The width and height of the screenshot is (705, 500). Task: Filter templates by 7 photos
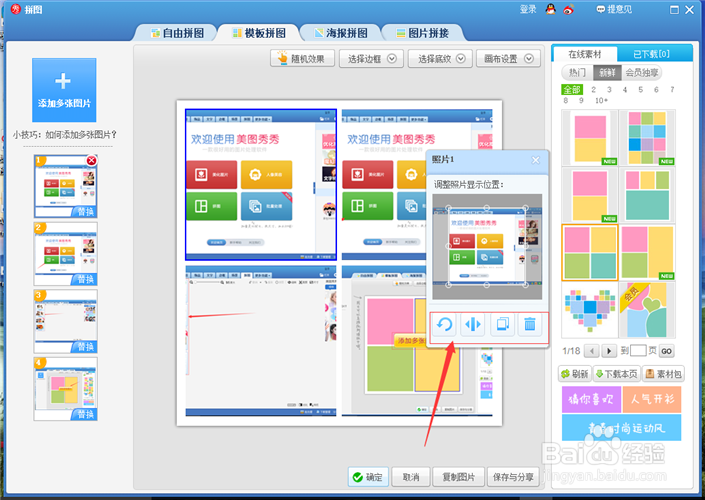point(672,89)
